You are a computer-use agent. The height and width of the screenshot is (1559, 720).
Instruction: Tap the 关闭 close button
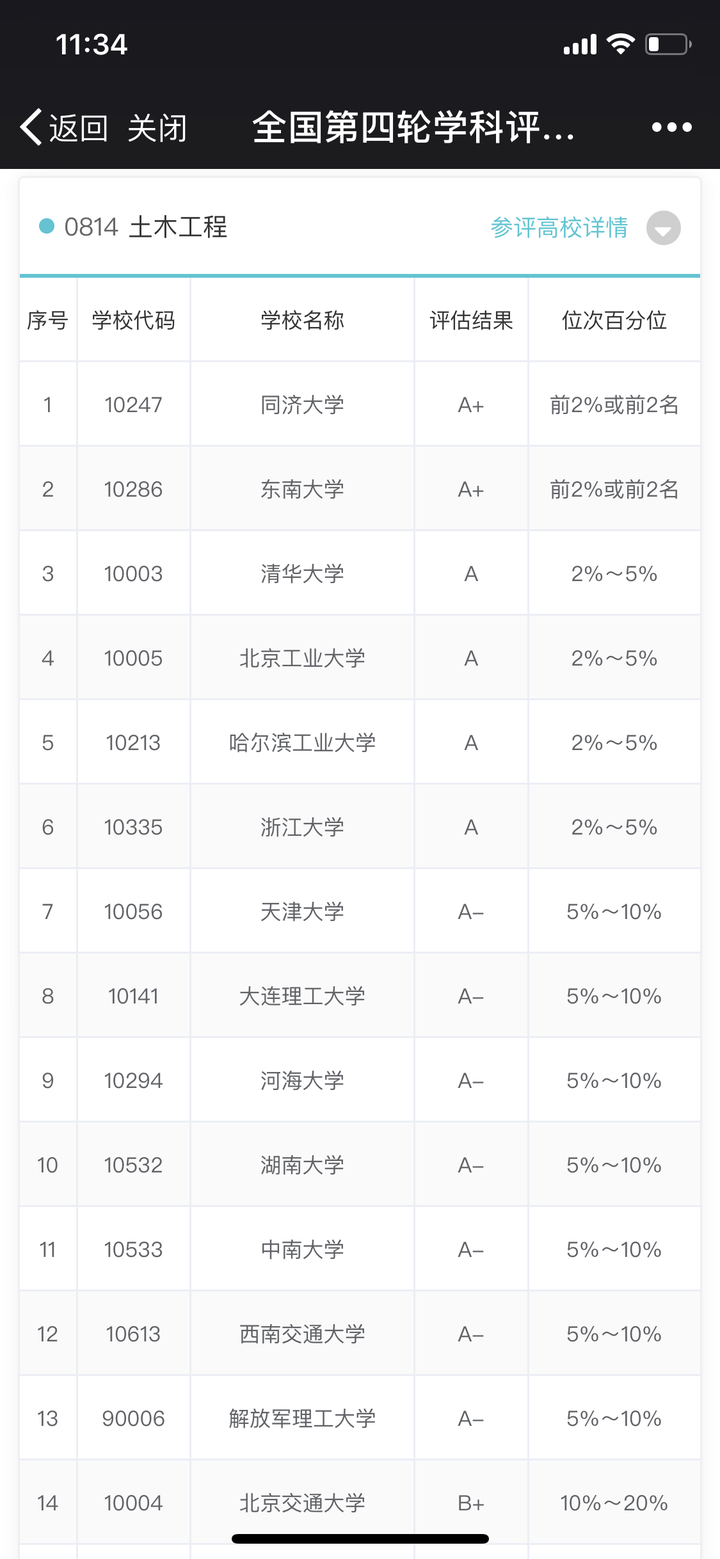157,128
